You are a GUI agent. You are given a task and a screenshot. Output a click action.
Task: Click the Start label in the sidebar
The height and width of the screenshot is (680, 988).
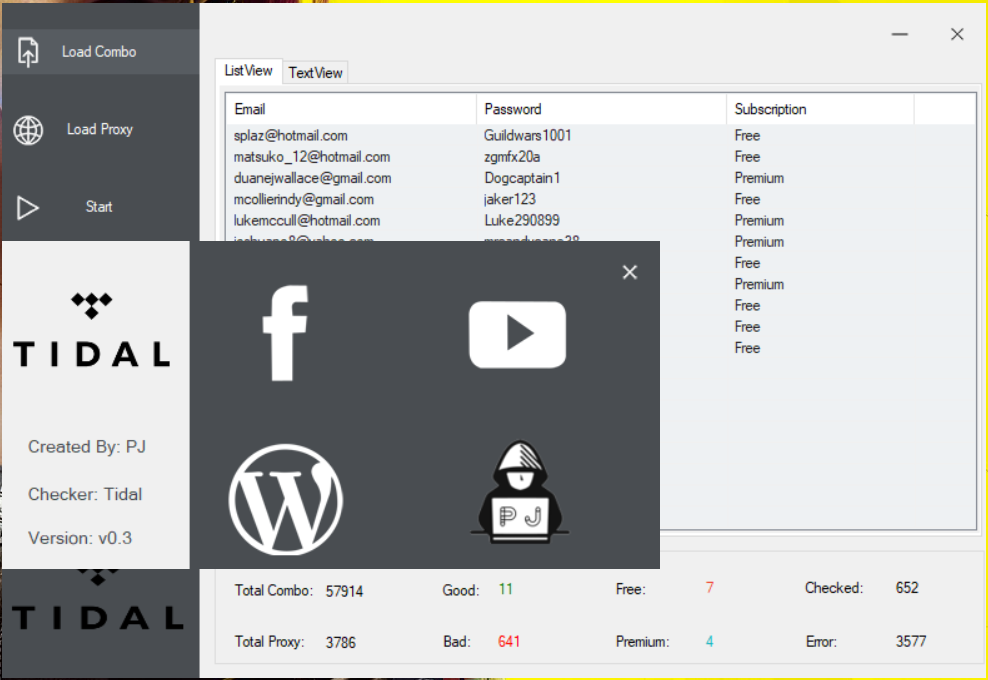click(99, 207)
